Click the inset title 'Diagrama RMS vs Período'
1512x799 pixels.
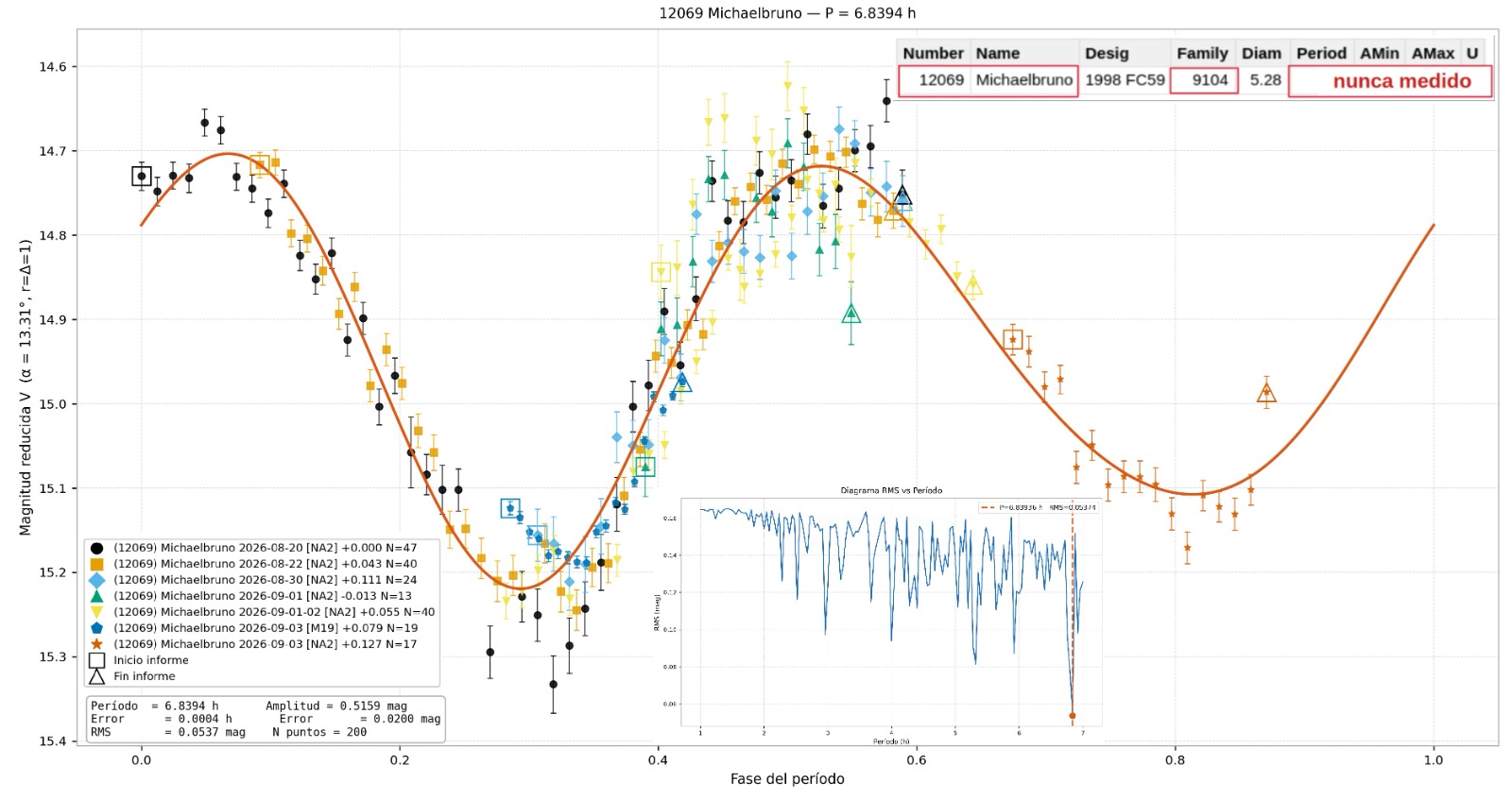pos(891,490)
